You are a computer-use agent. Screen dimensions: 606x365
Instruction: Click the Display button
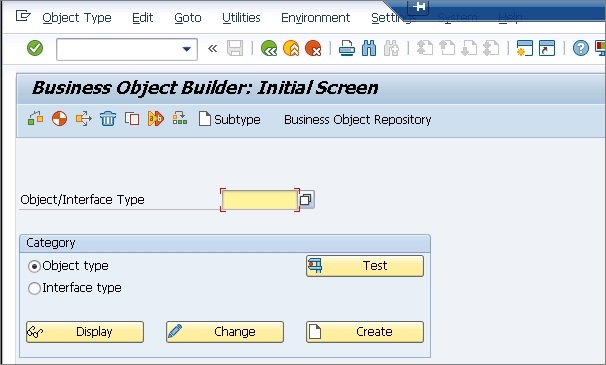85,332
